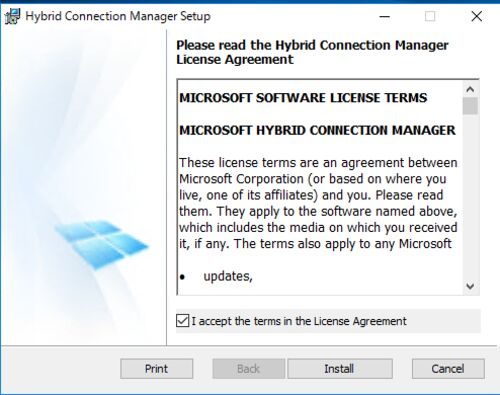Click the blue Windows logo graphic
Image resolution: width=500 pixels, height=395 pixels.
pyautogui.click(x=102, y=244)
